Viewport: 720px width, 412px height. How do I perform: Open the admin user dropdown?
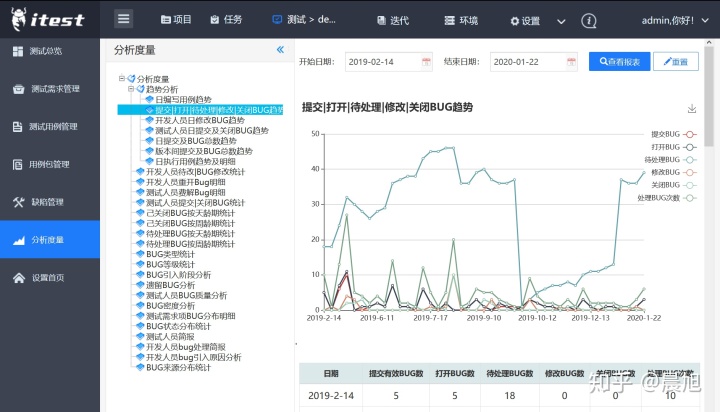click(675, 20)
